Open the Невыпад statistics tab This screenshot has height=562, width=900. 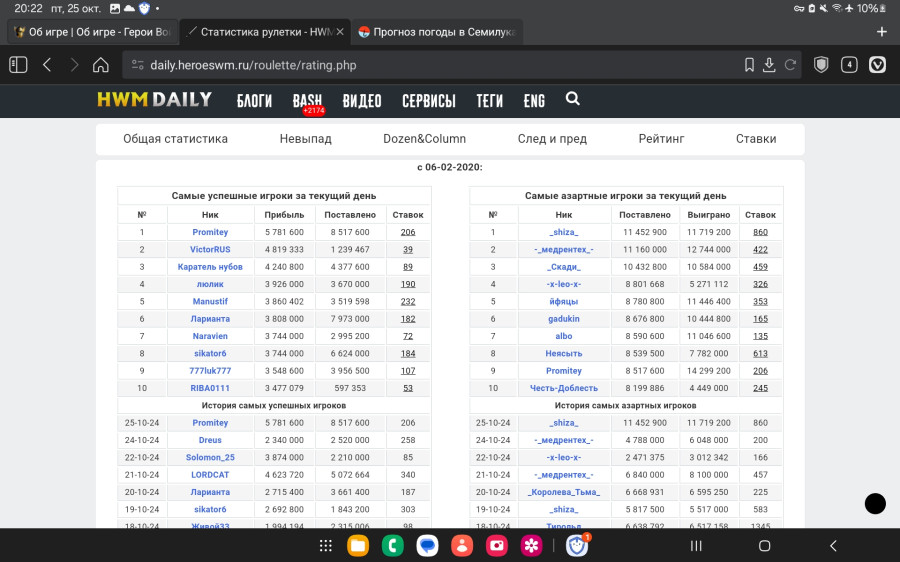click(x=305, y=139)
